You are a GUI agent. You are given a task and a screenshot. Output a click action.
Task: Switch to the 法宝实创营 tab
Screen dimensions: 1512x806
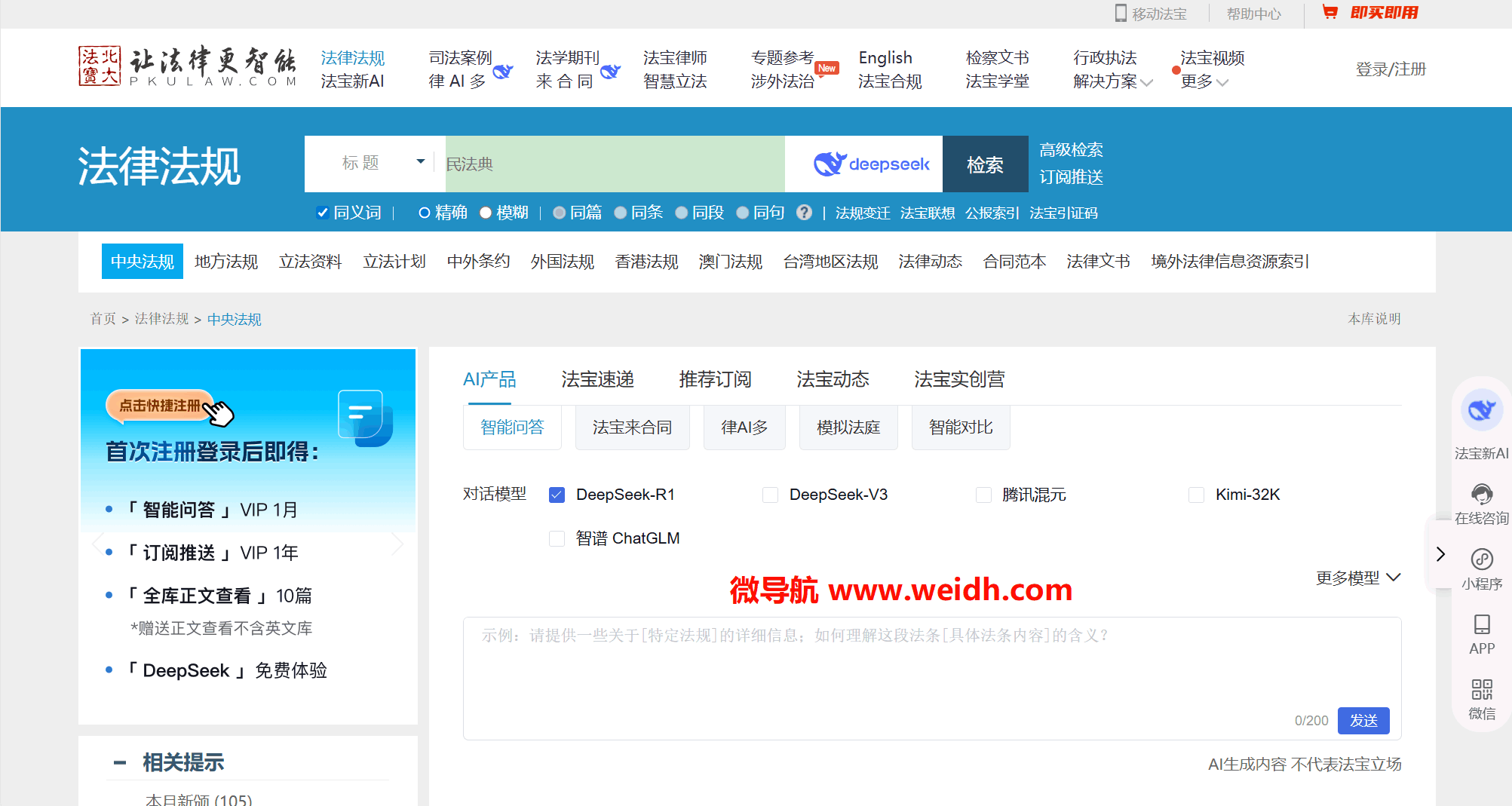[x=959, y=379]
